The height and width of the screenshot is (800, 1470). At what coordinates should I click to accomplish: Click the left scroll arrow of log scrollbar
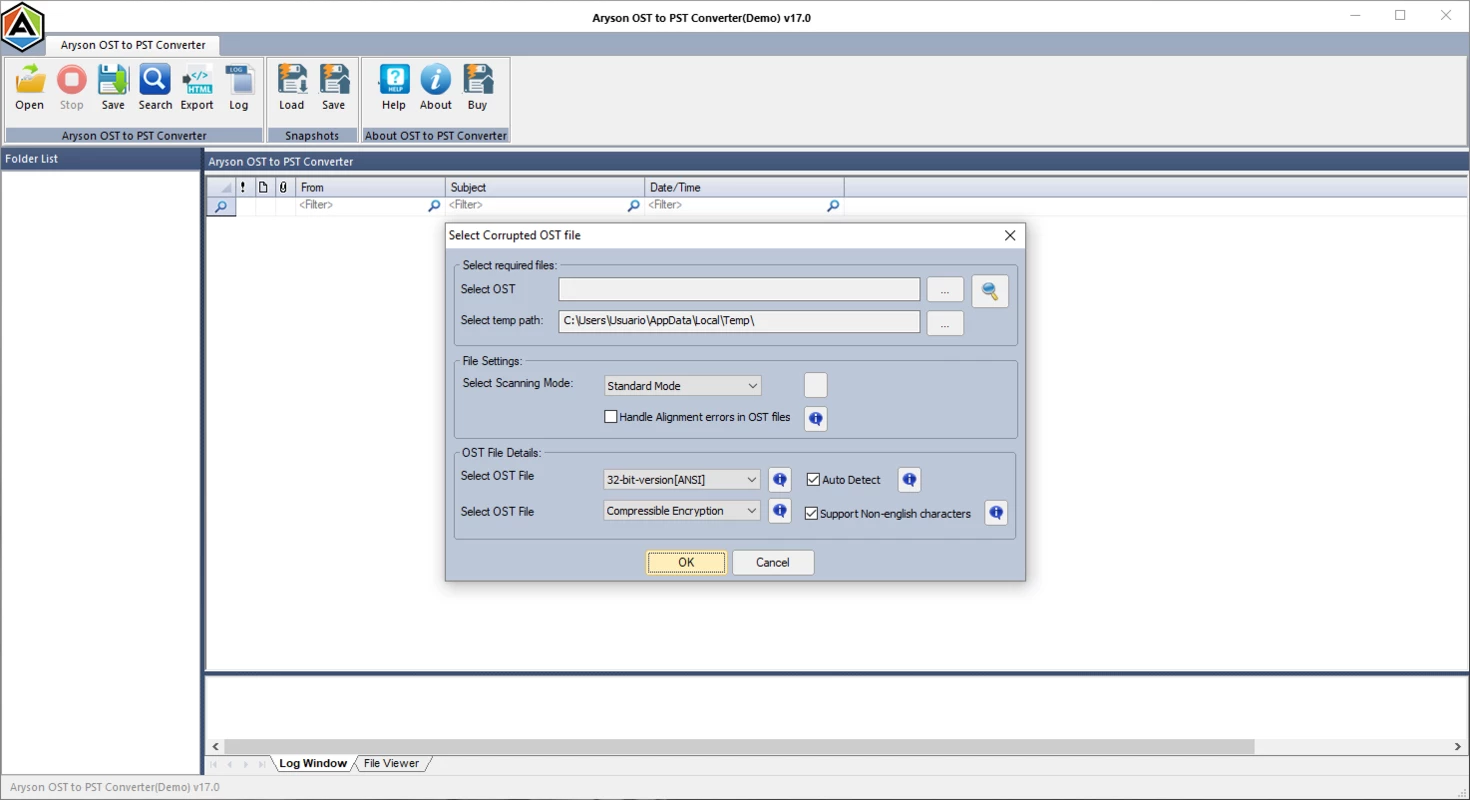[216, 747]
